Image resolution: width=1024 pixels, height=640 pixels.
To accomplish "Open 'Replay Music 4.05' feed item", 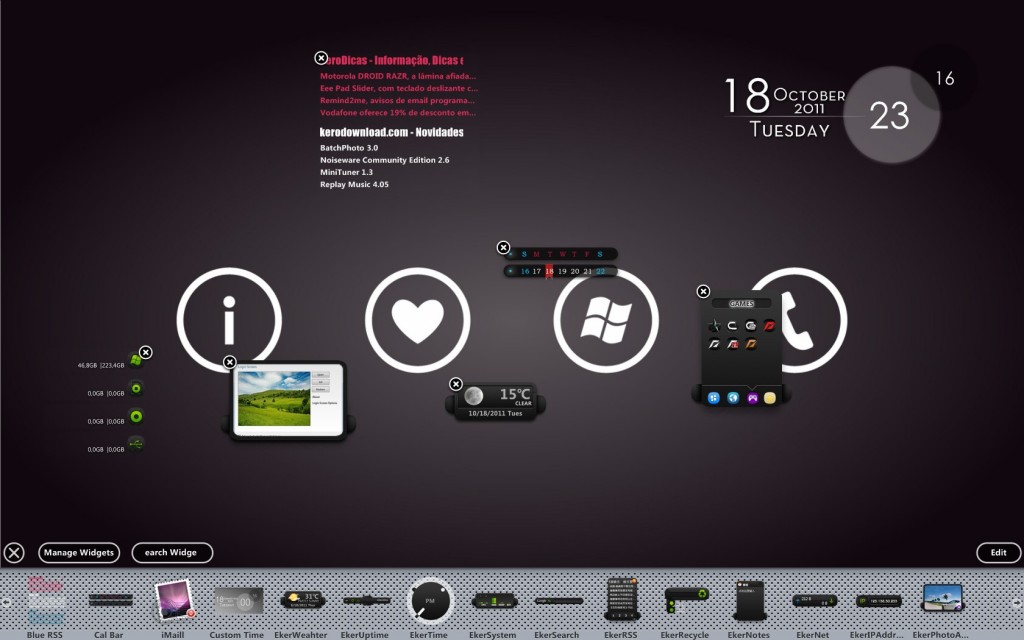I will pos(354,185).
